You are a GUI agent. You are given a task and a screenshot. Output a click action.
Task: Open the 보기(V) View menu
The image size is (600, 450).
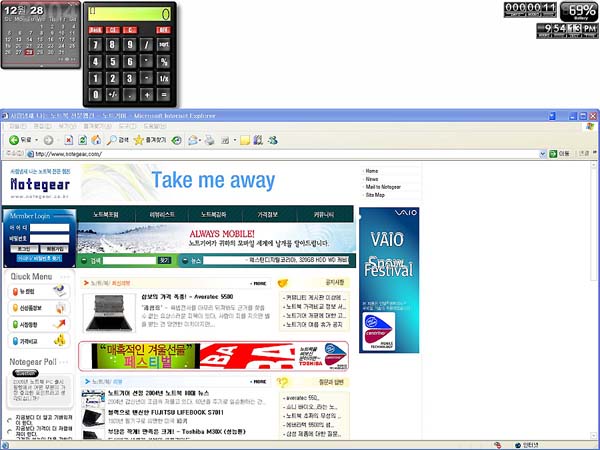tap(67, 126)
